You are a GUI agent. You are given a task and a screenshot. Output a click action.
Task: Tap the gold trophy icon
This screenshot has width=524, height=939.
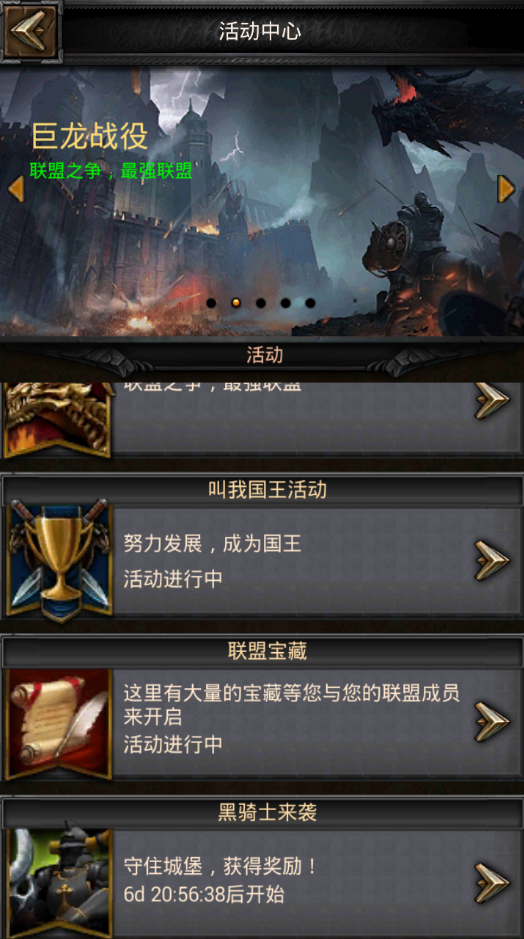click(x=59, y=562)
